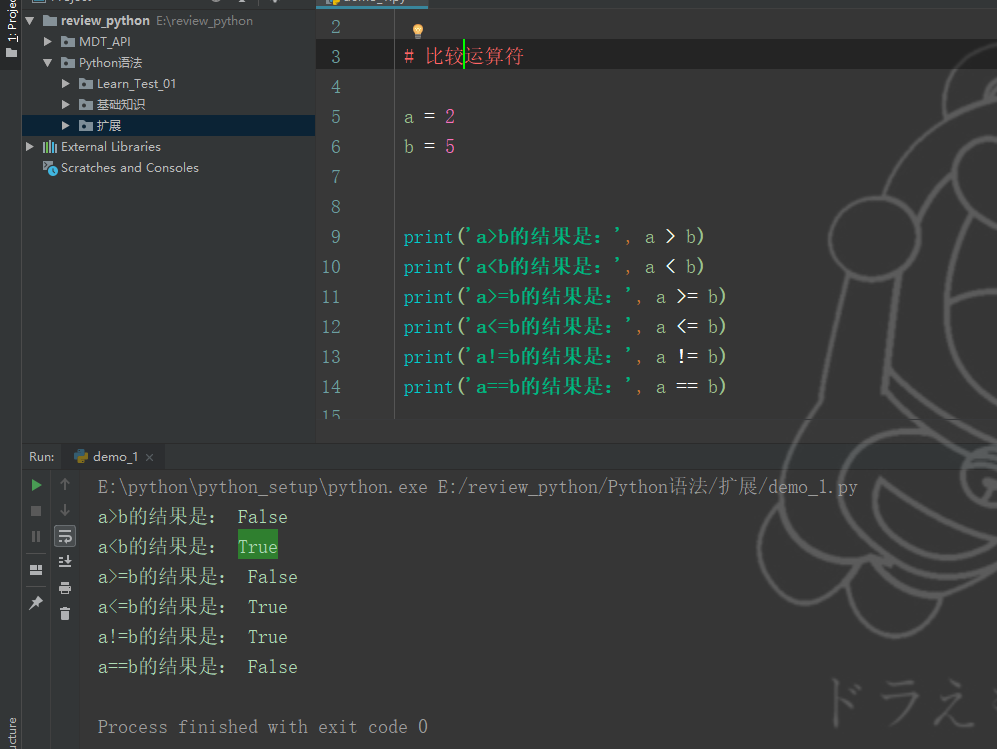
Task: Click print statement with a != b
Action: [565, 357]
